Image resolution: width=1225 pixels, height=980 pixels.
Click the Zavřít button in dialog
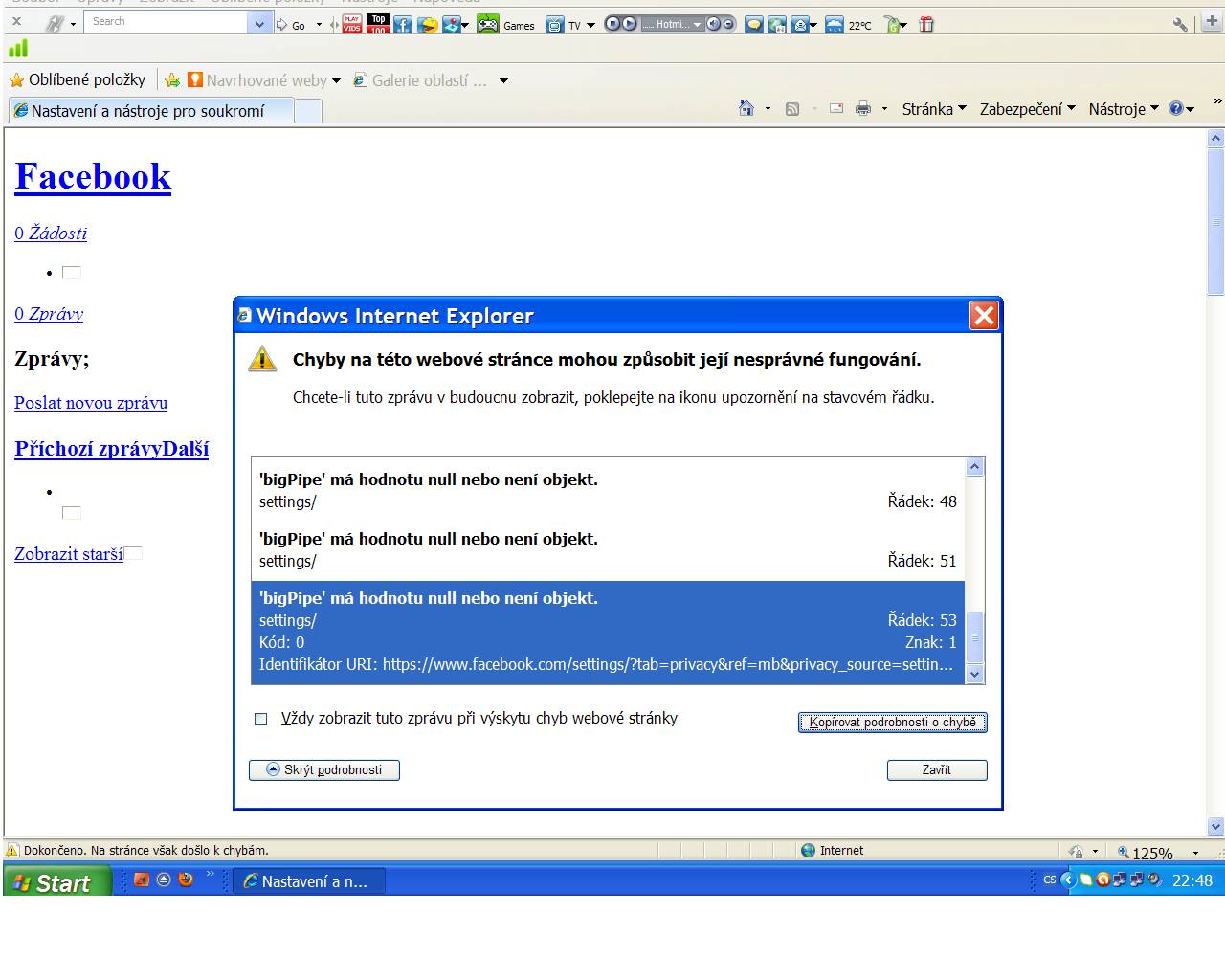pos(937,769)
